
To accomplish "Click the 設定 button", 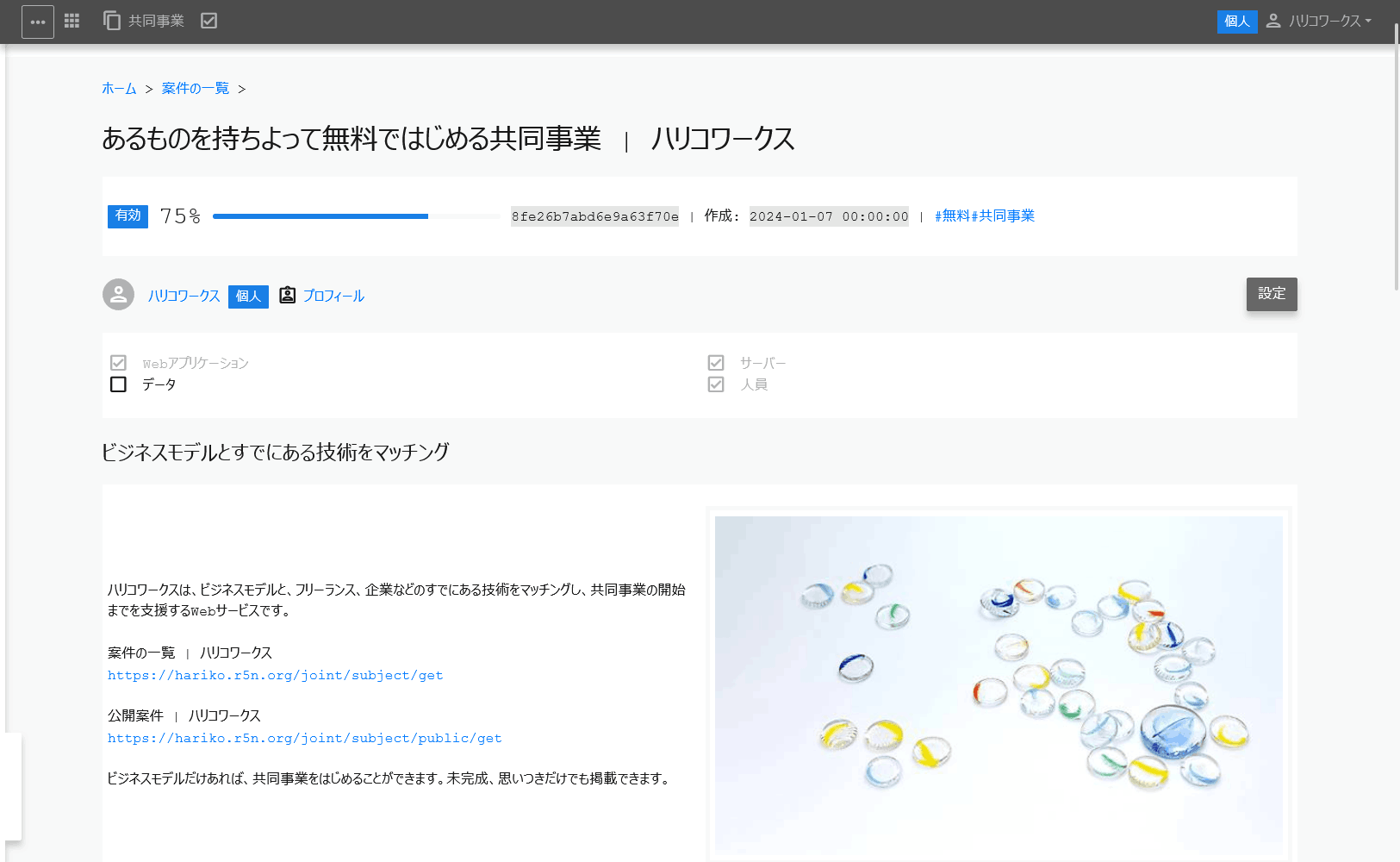I will point(1272,294).
